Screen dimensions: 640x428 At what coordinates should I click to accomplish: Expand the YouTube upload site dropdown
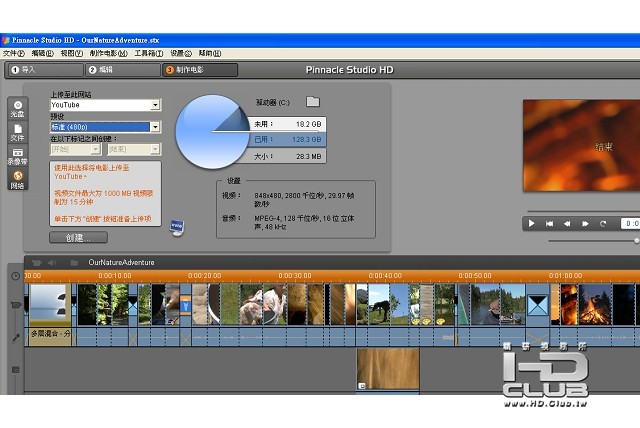point(155,105)
